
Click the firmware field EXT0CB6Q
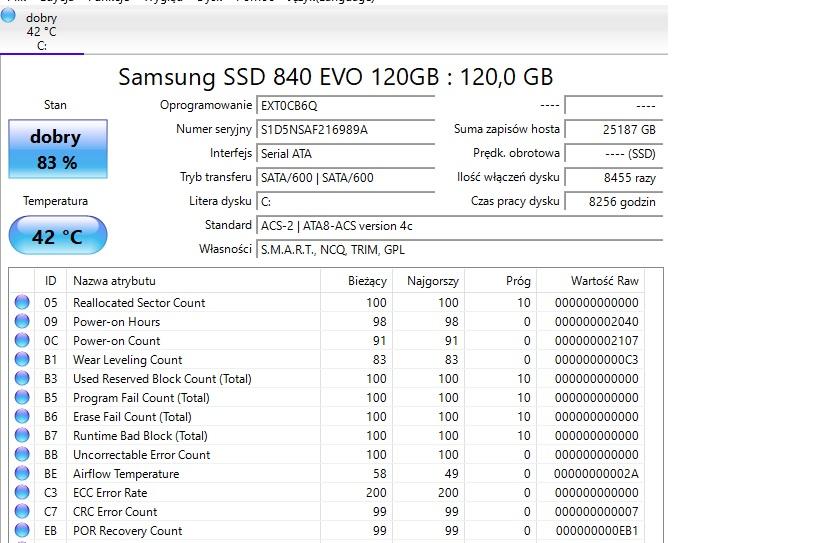346,106
